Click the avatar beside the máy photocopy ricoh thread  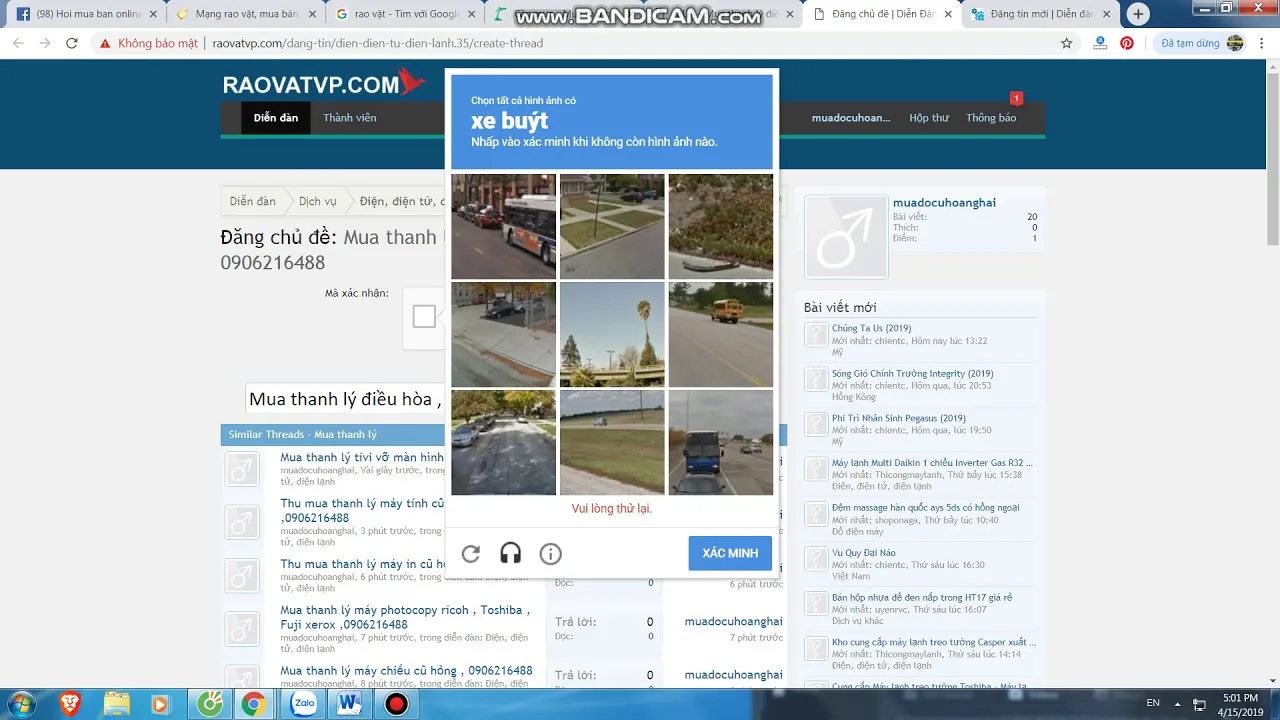tap(242, 629)
